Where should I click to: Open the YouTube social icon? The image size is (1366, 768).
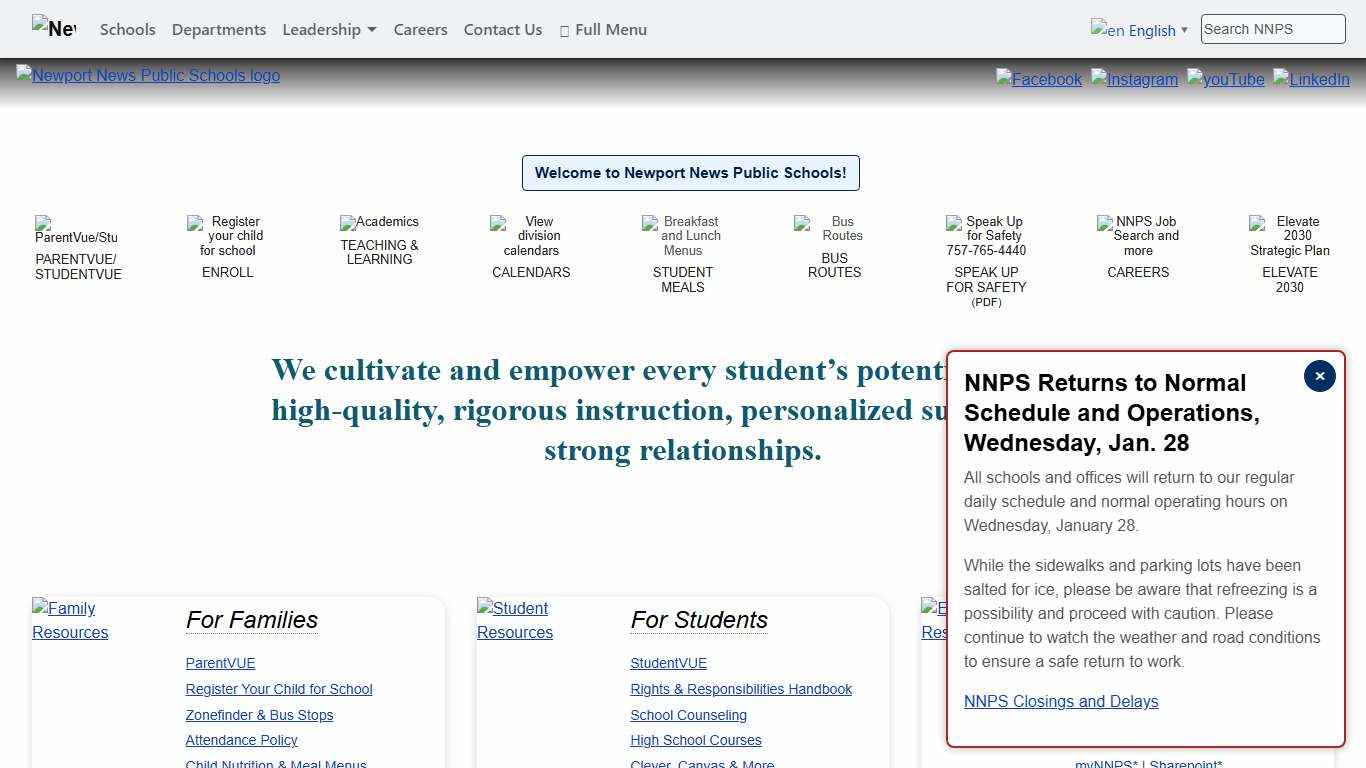tap(1225, 79)
